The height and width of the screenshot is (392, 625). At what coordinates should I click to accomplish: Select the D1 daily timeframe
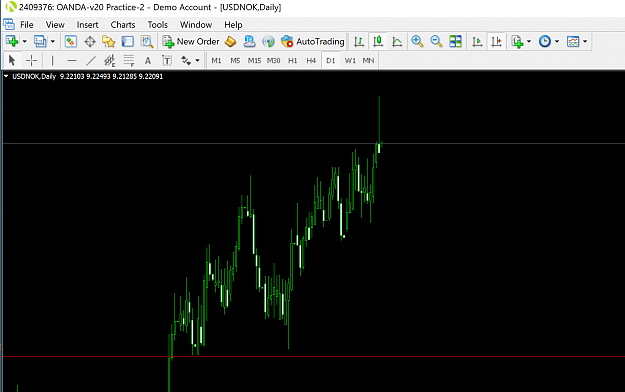tap(331, 61)
